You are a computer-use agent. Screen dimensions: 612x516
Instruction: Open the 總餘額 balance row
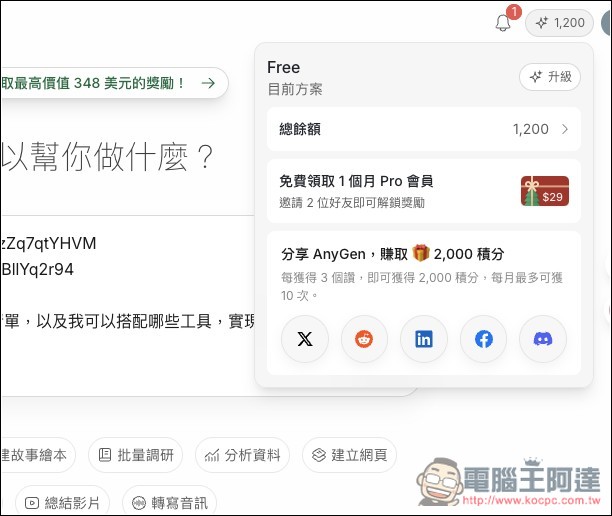click(424, 129)
